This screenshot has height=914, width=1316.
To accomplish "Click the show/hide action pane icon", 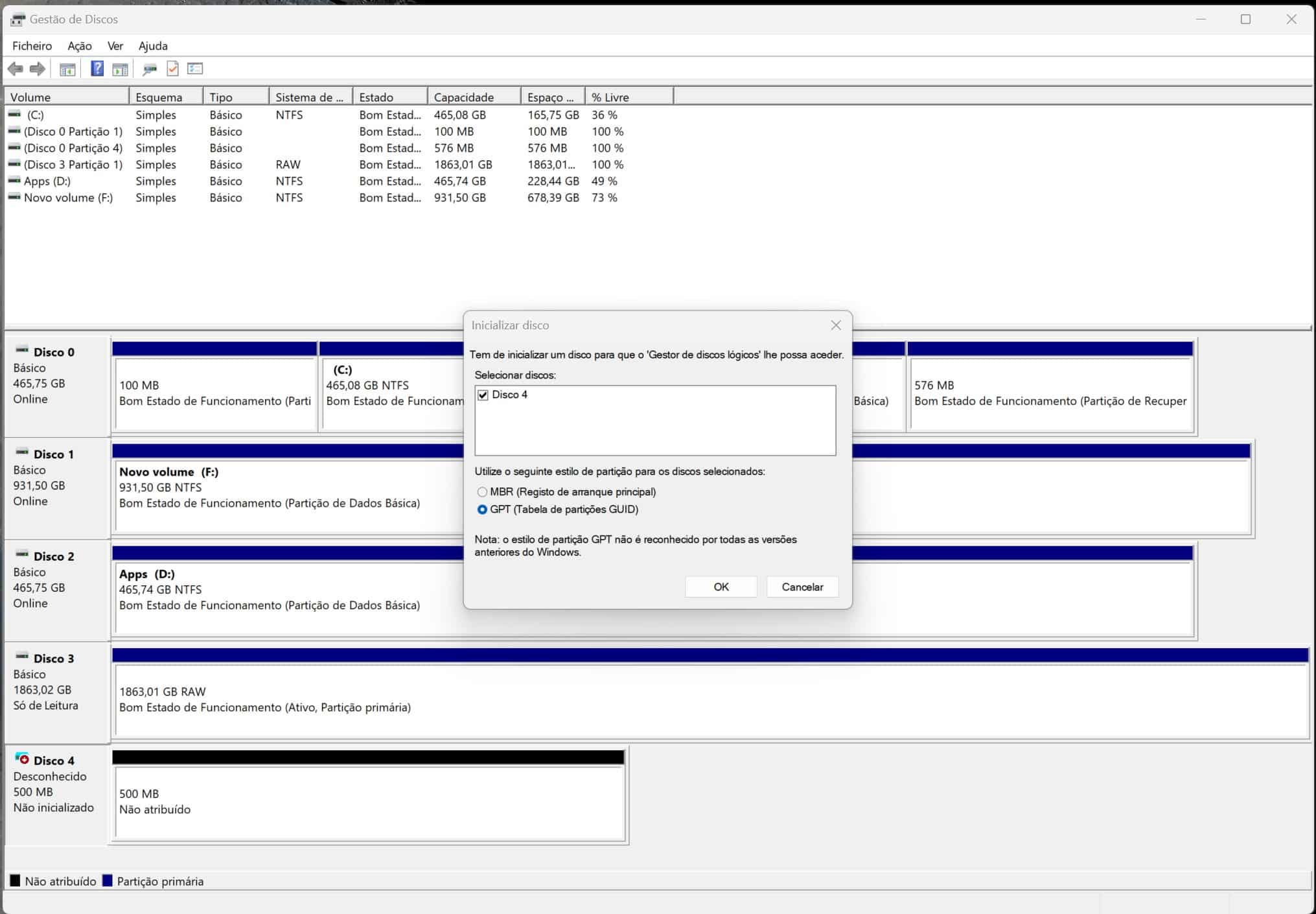I will pos(120,69).
